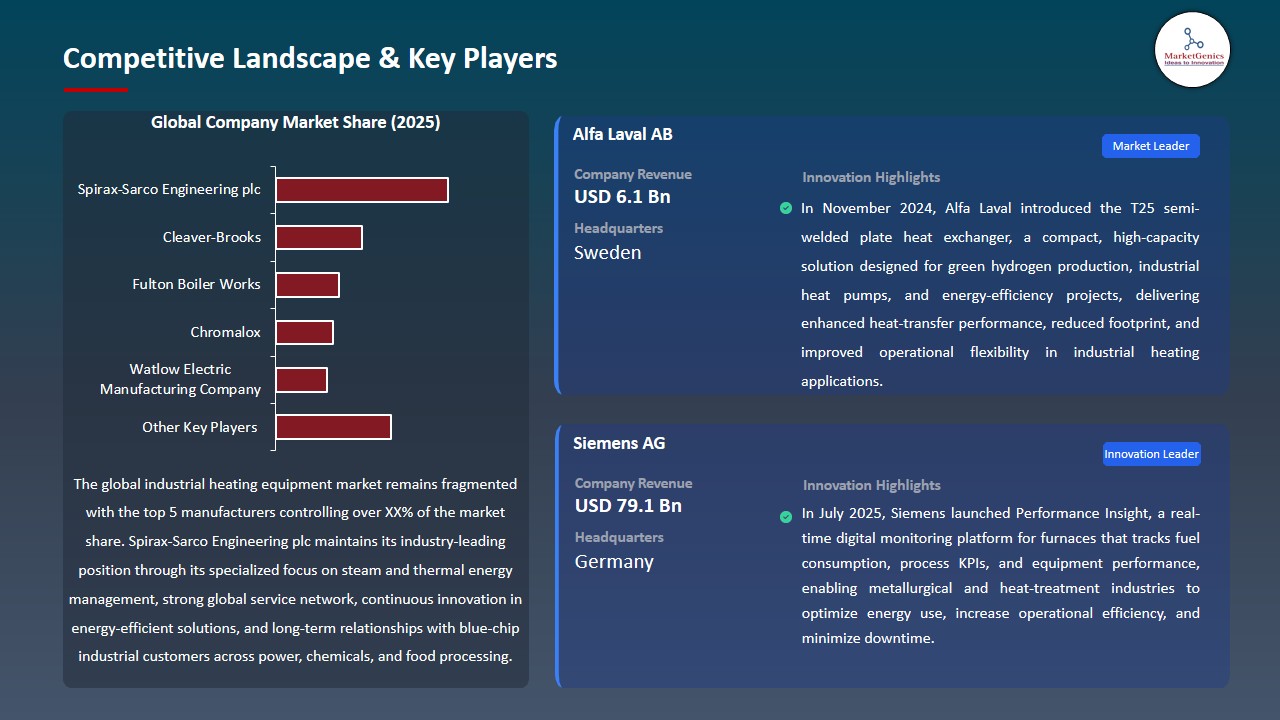
Task: Select the Other Key Players bar
Action: click(333, 427)
